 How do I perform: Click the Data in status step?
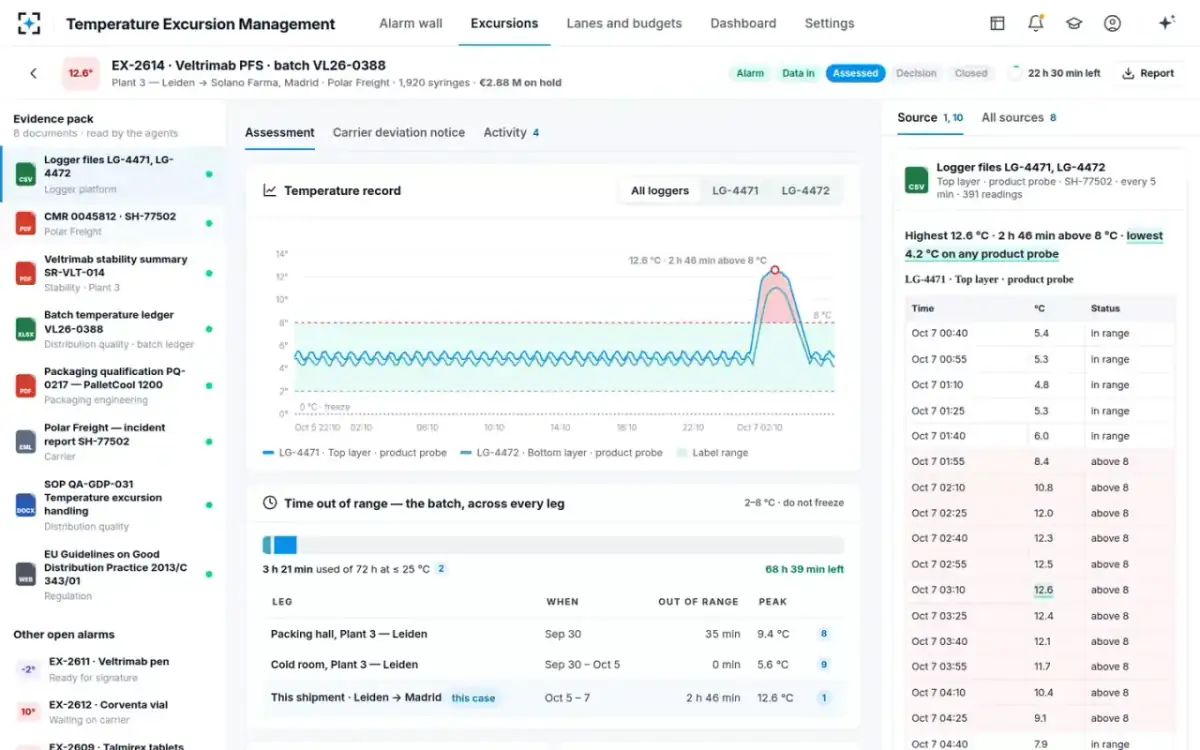pos(798,73)
